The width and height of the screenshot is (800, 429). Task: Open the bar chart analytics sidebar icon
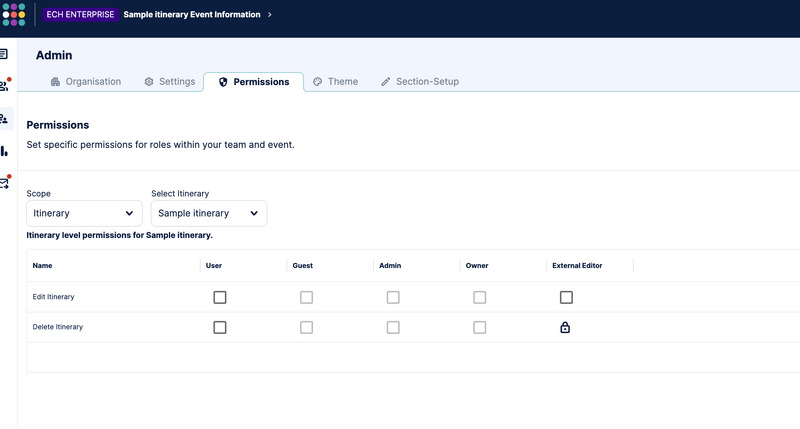(4, 151)
